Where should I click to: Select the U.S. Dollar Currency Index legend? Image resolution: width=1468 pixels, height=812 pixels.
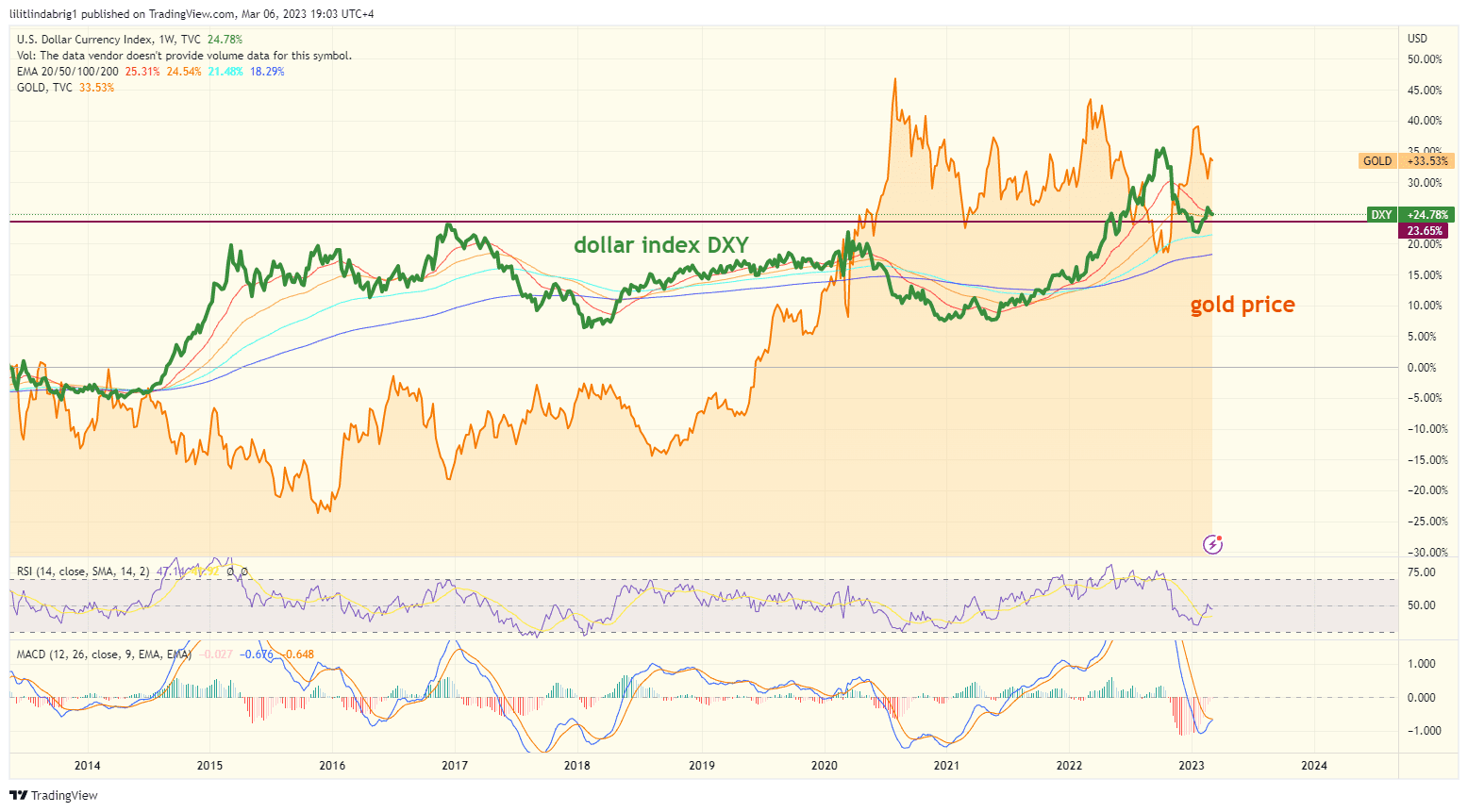pos(108,40)
